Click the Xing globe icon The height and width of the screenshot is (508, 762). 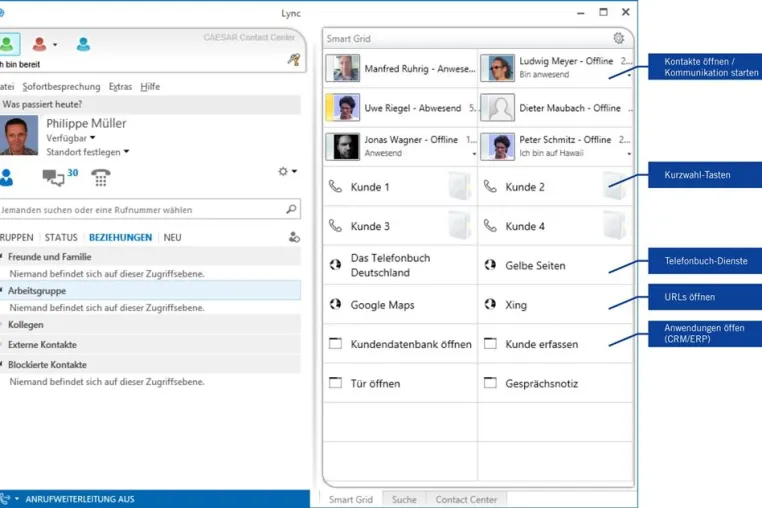(490, 304)
